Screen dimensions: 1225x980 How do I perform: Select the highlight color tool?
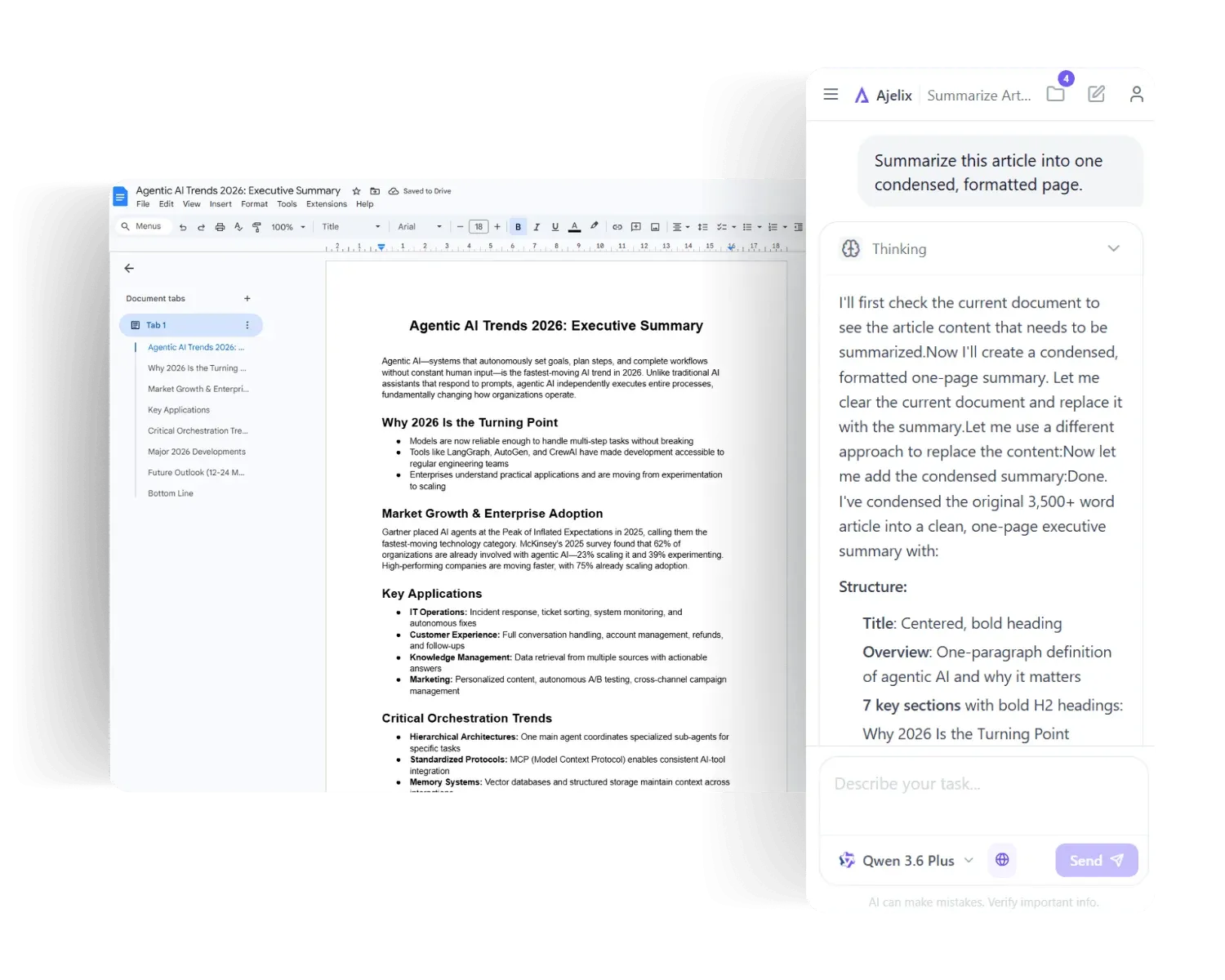[594, 226]
